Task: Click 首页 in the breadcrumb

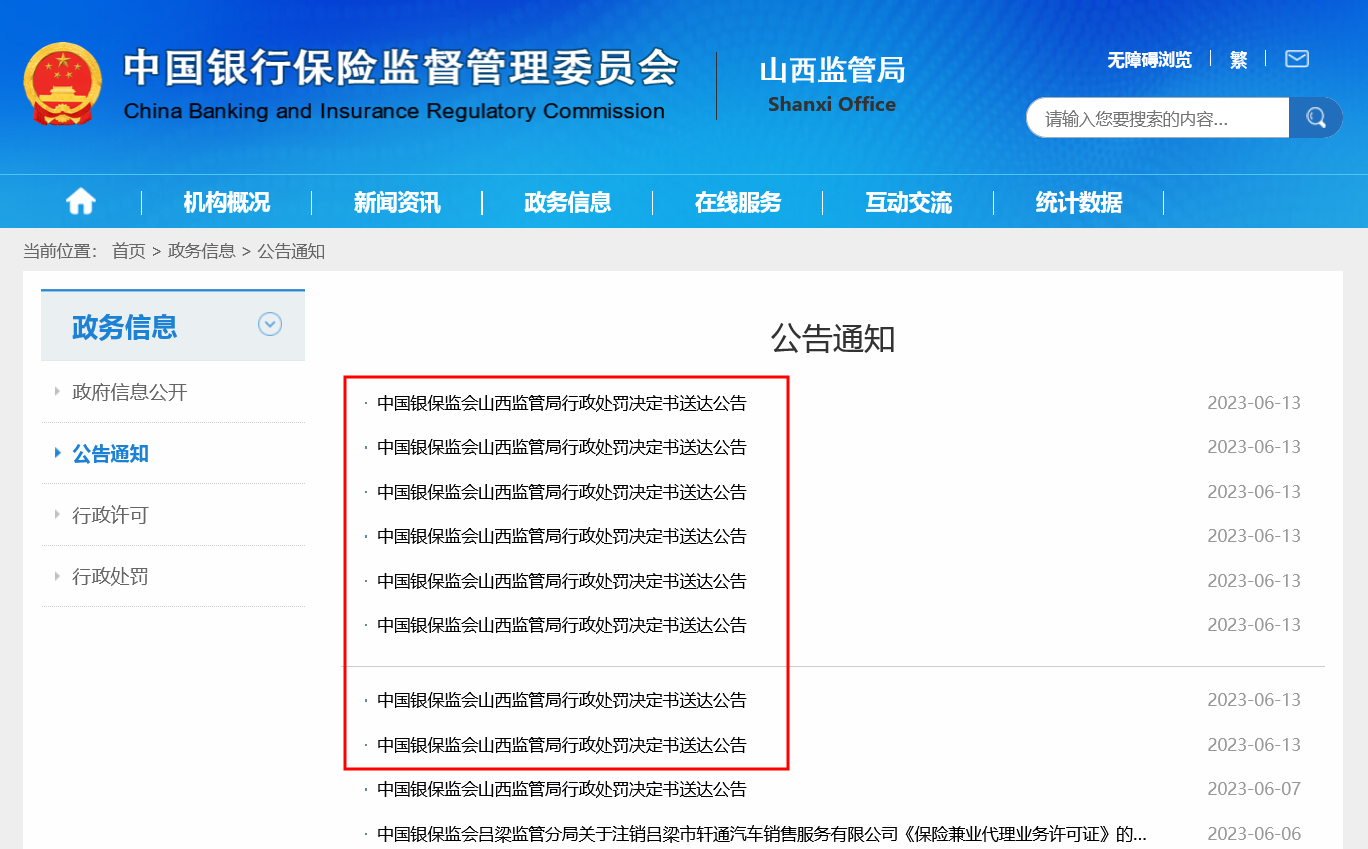Action: tap(128, 251)
